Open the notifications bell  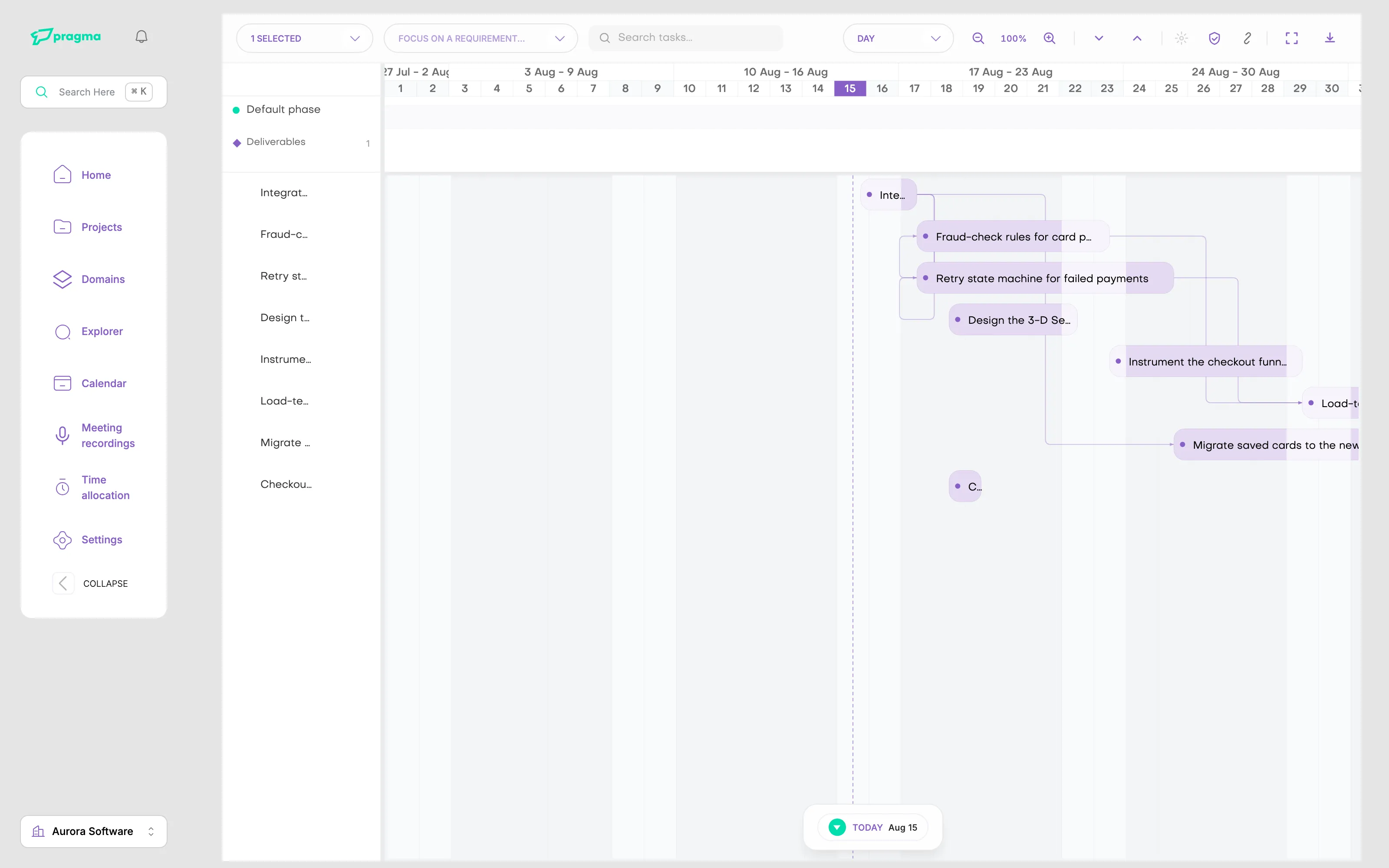(x=141, y=37)
